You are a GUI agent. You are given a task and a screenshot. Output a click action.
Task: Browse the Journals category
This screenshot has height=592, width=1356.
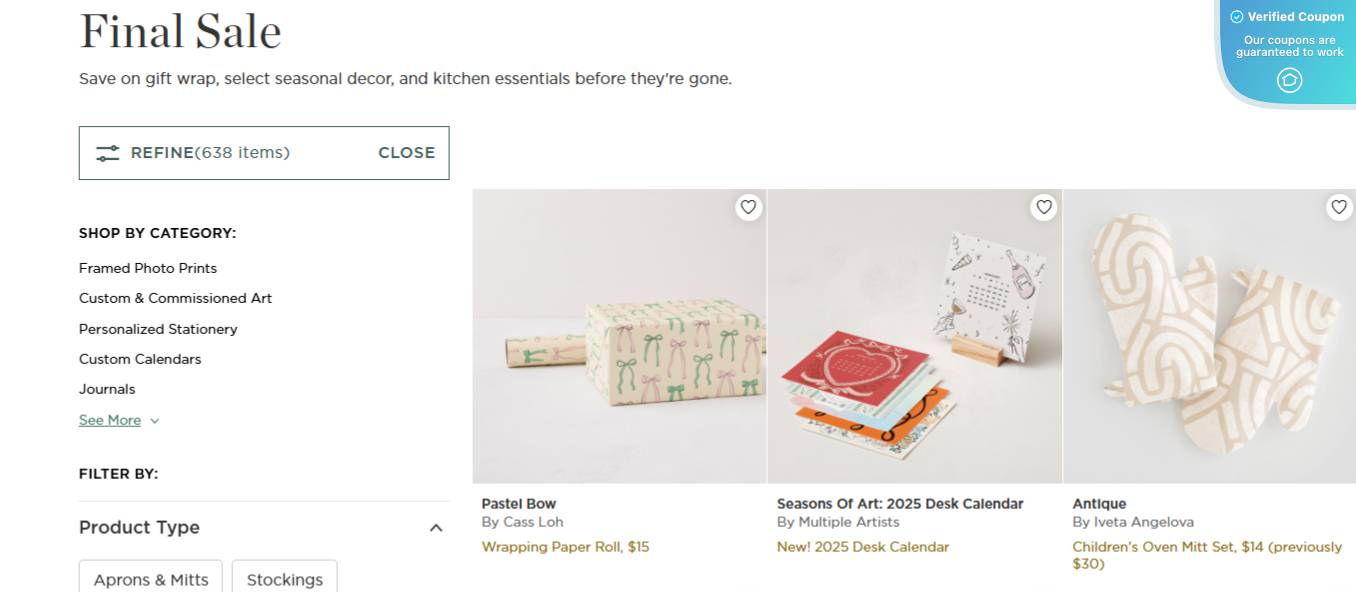[106, 389]
